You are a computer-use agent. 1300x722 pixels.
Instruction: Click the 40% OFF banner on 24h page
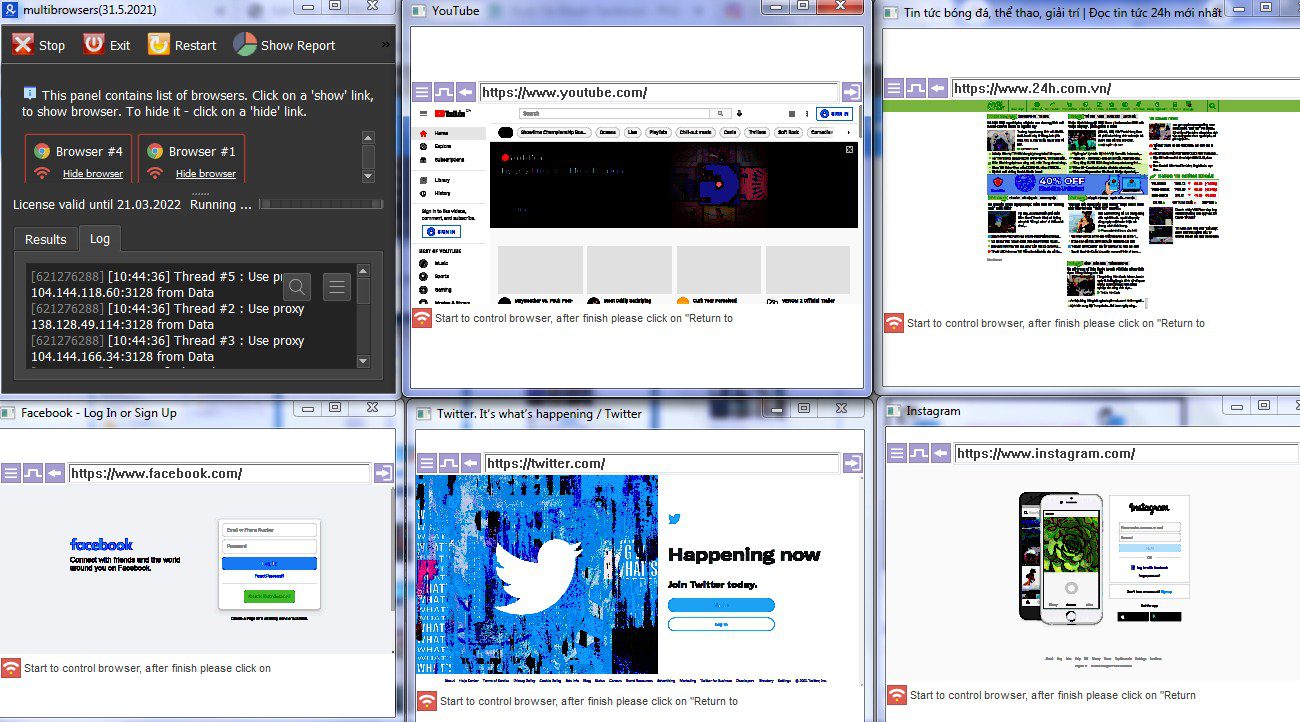click(x=1068, y=184)
